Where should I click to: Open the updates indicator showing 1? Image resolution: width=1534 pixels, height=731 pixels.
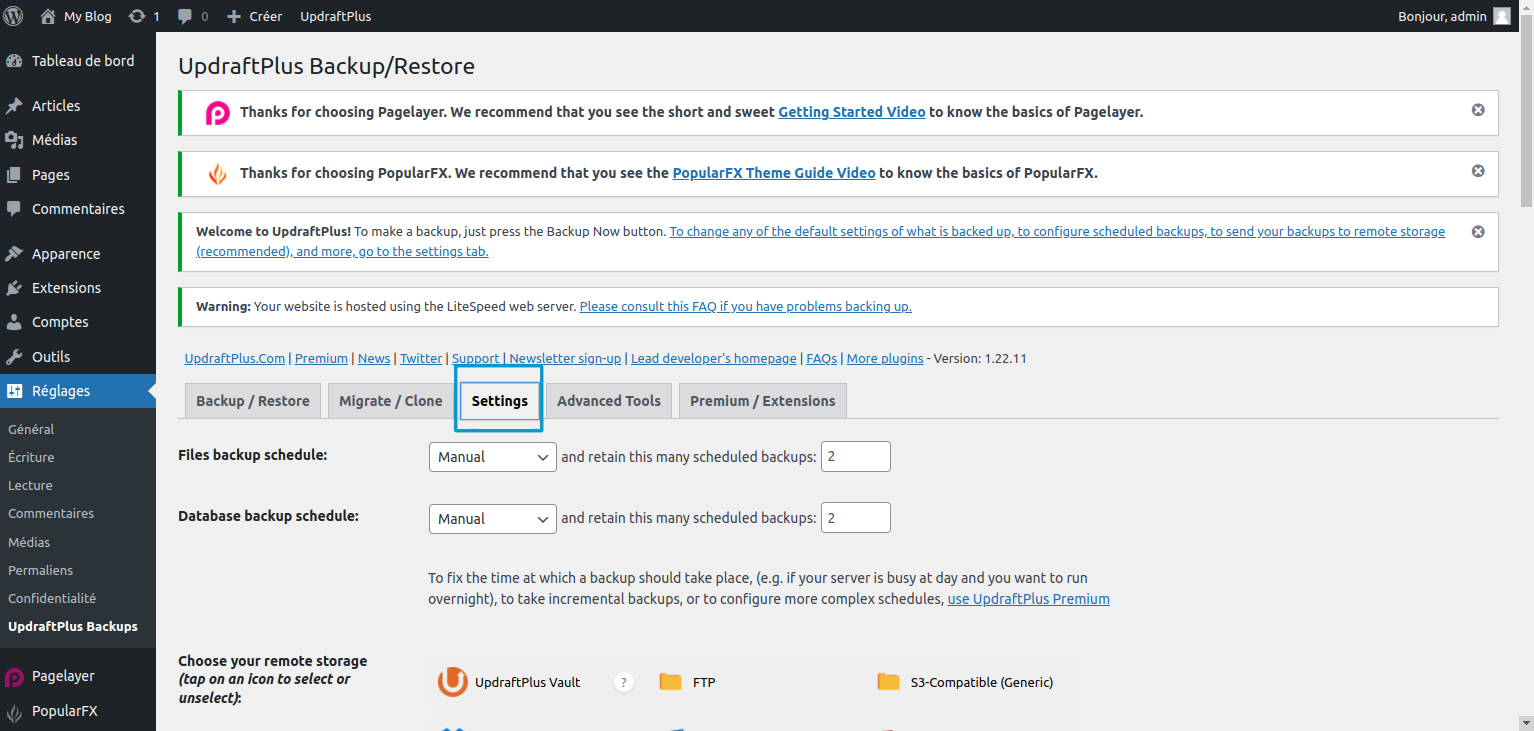pos(144,16)
